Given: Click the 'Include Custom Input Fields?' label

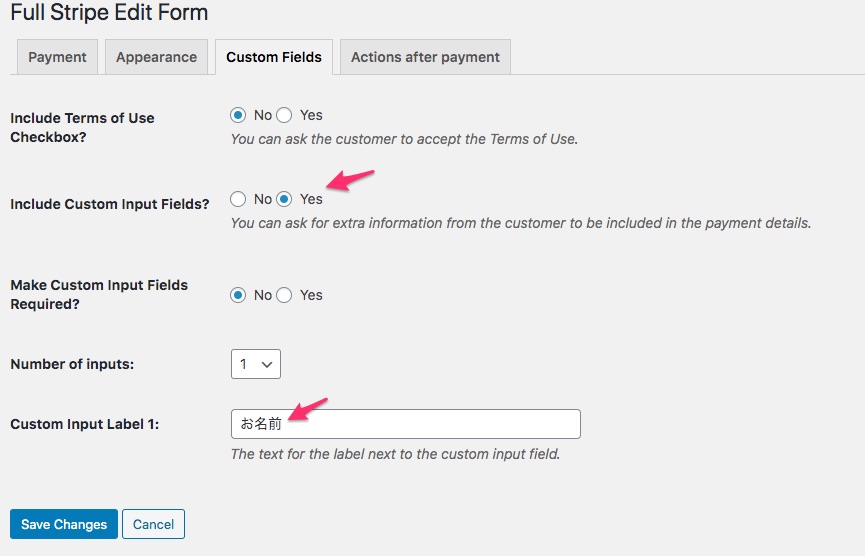Looking at the screenshot, I should pos(110,204).
